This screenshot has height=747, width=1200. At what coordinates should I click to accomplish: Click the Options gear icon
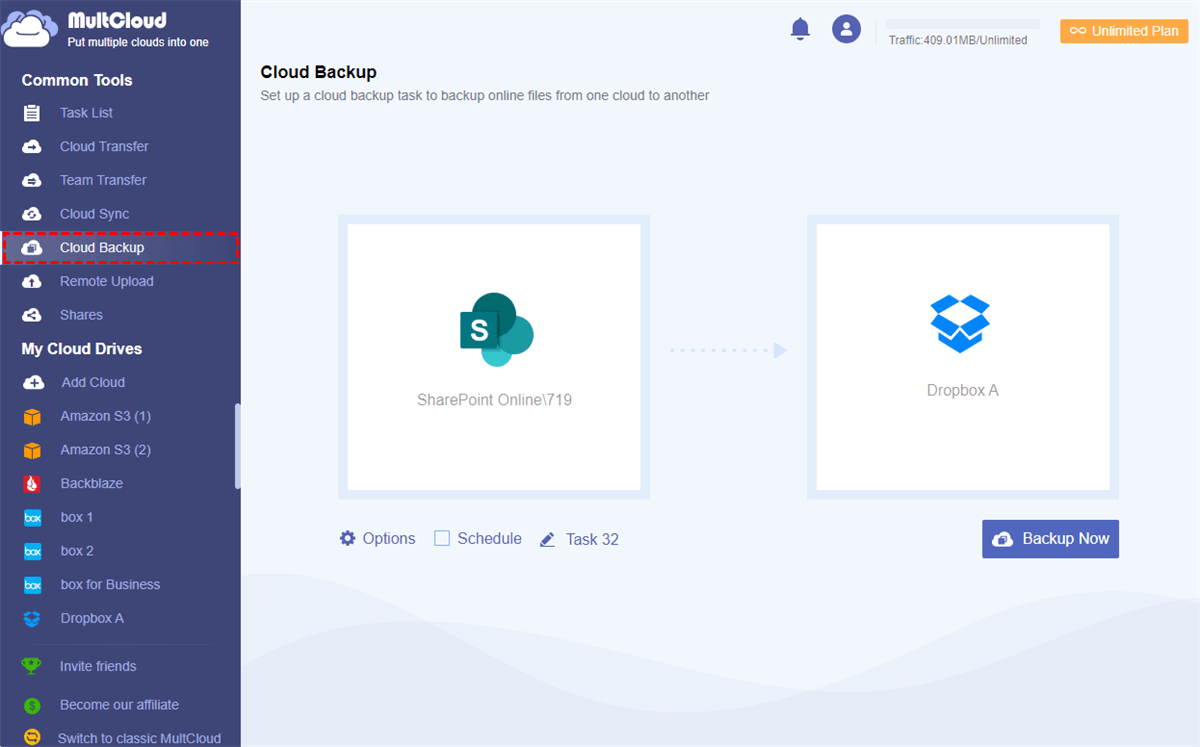pyautogui.click(x=348, y=538)
